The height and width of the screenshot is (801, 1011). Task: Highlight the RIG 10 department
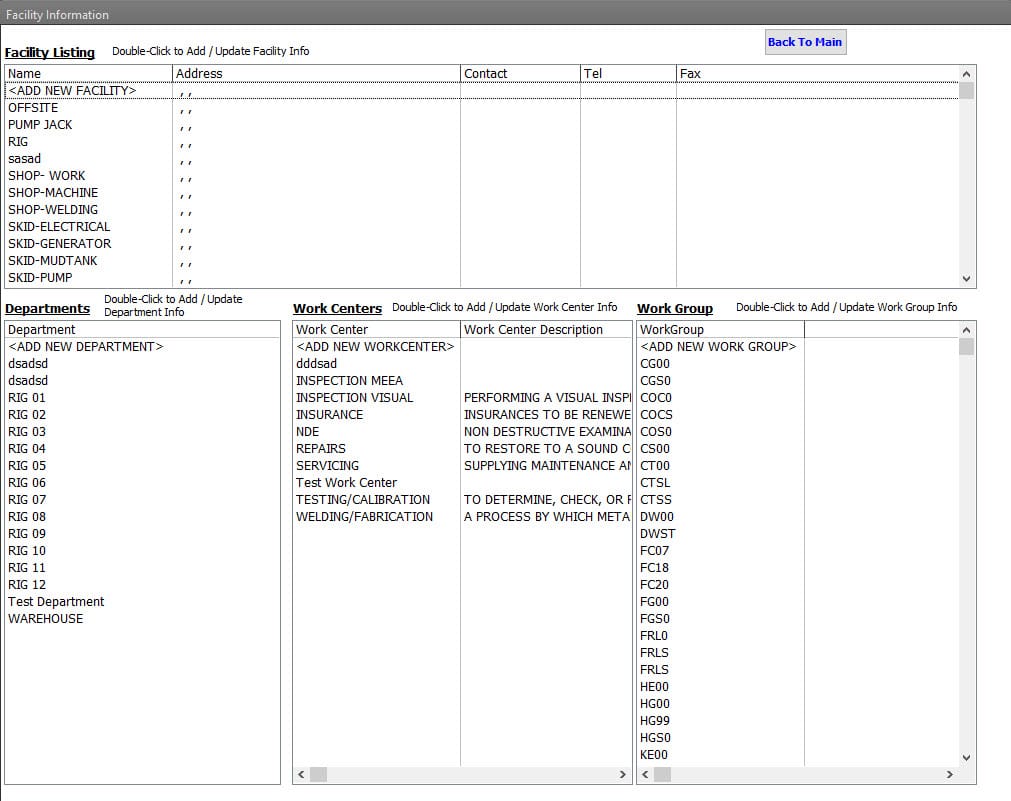click(142, 551)
